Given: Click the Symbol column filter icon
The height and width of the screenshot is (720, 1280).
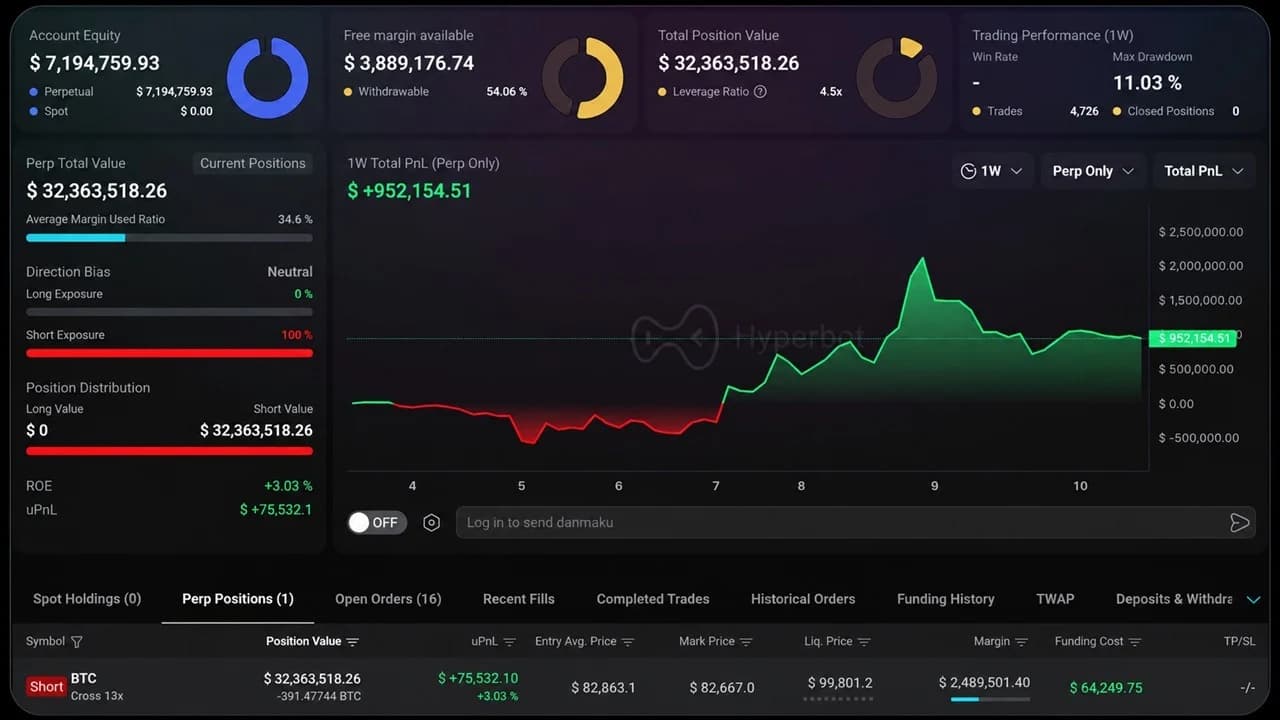Looking at the screenshot, I should click(77, 642).
